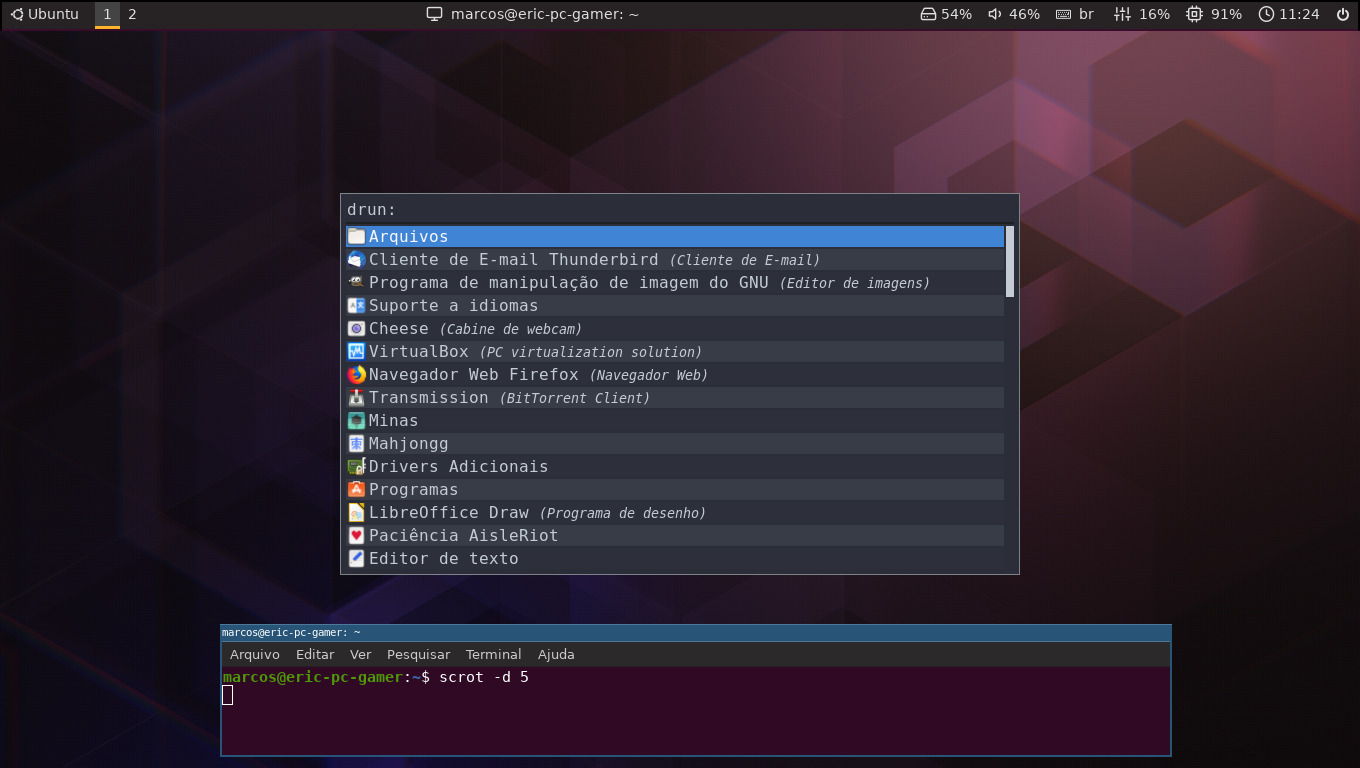
Task: Click the volume 46% indicator in the top bar
Action: click(1014, 14)
